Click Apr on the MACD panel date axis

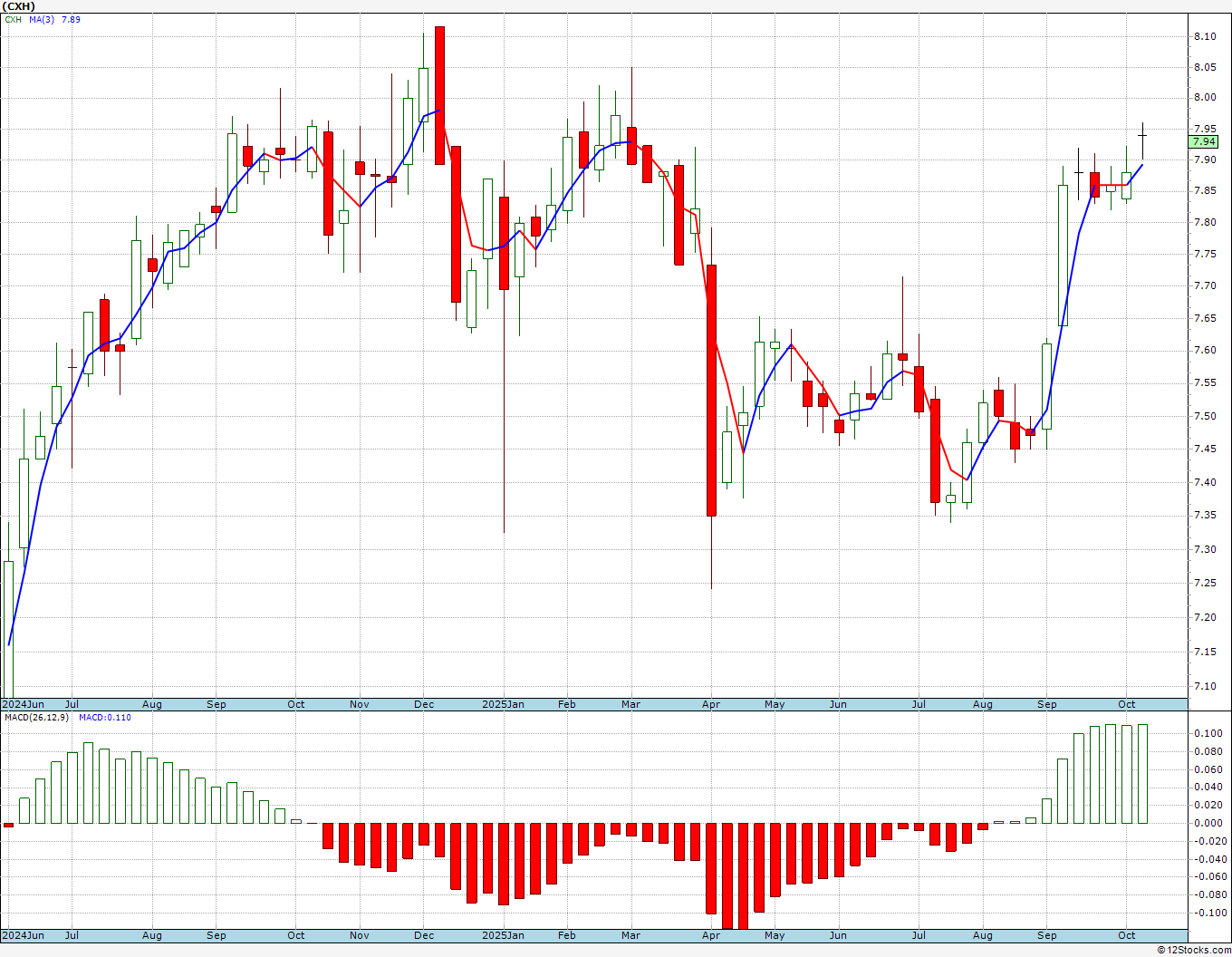point(711,935)
